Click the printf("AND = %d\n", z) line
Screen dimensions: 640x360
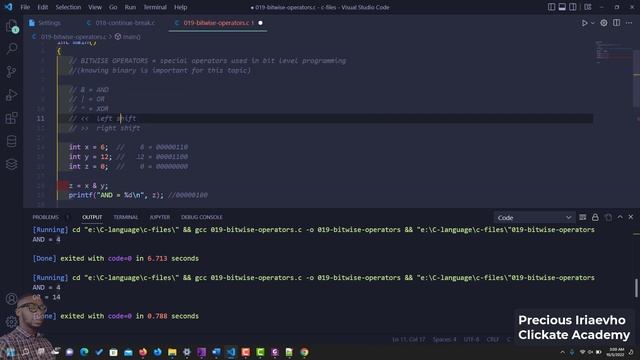(x=116, y=196)
